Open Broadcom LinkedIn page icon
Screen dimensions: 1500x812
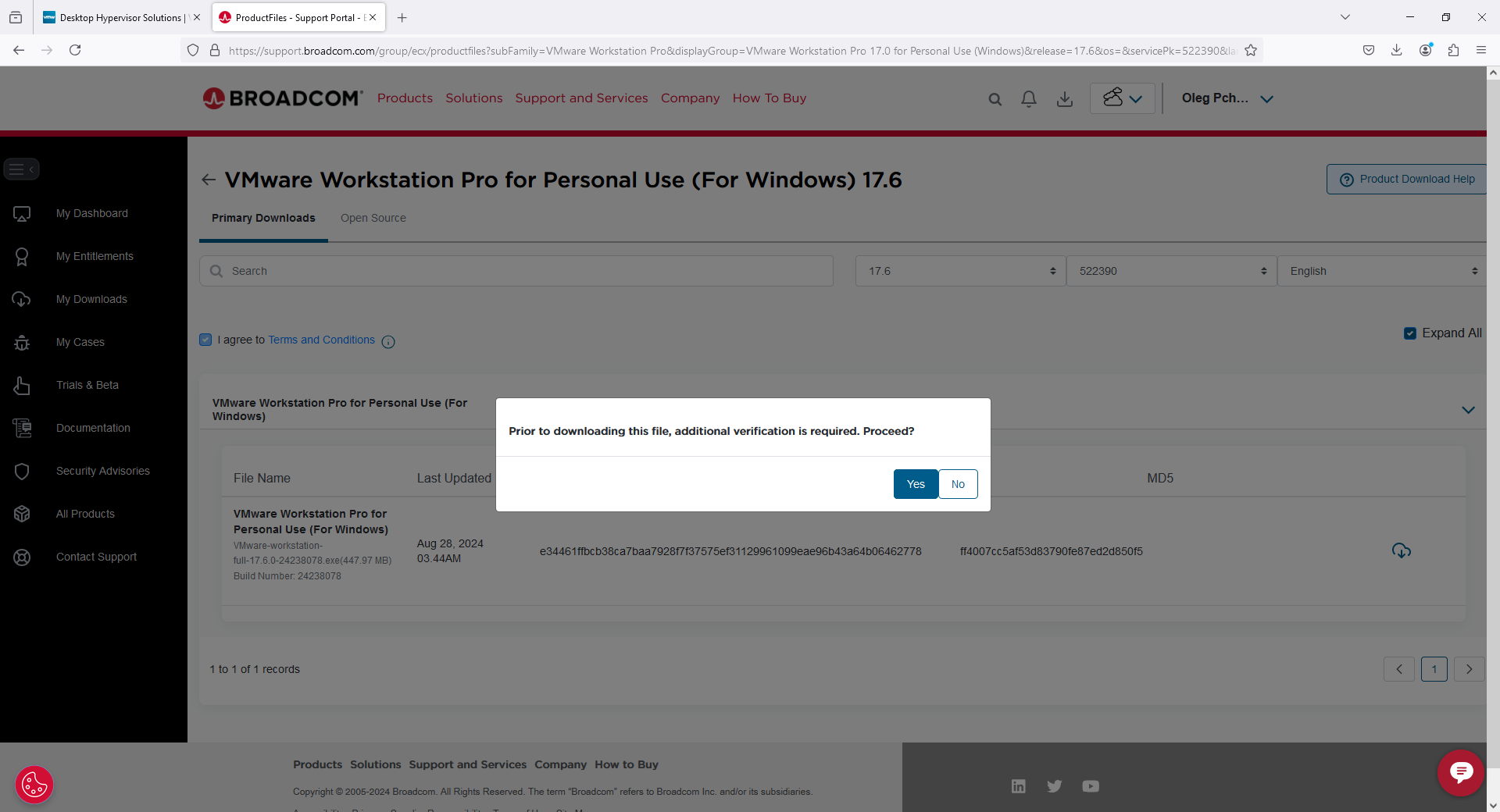pyautogui.click(x=1018, y=786)
